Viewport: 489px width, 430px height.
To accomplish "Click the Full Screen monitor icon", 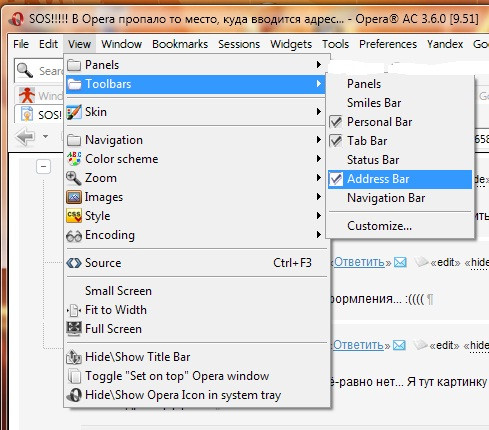I will 74,329.
